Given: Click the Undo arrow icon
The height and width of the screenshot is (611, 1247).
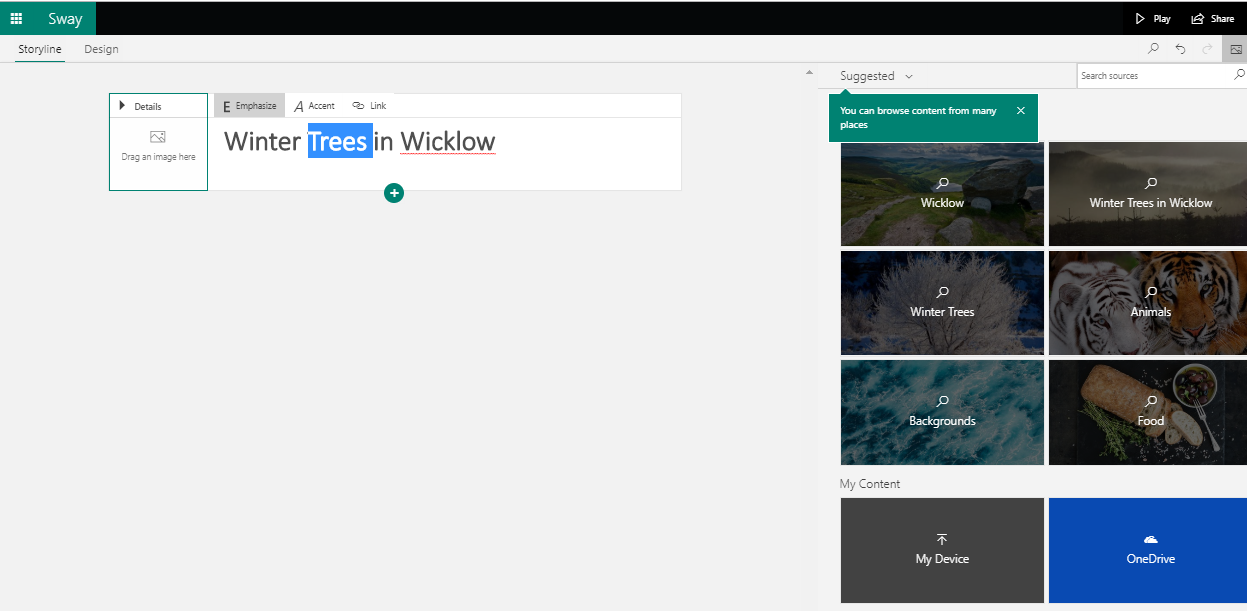Looking at the screenshot, I should [x=1180, y=48].
